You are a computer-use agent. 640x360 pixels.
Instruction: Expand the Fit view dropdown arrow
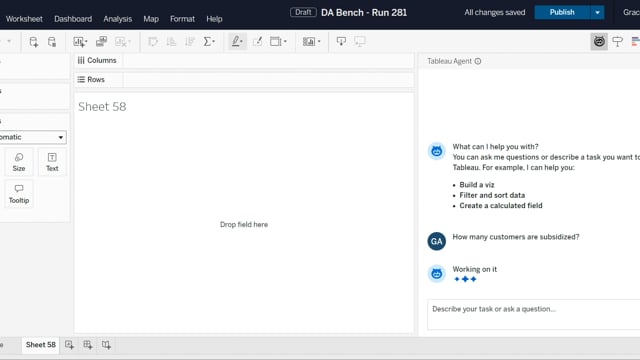pyautogui.click(x=285, y=42)
